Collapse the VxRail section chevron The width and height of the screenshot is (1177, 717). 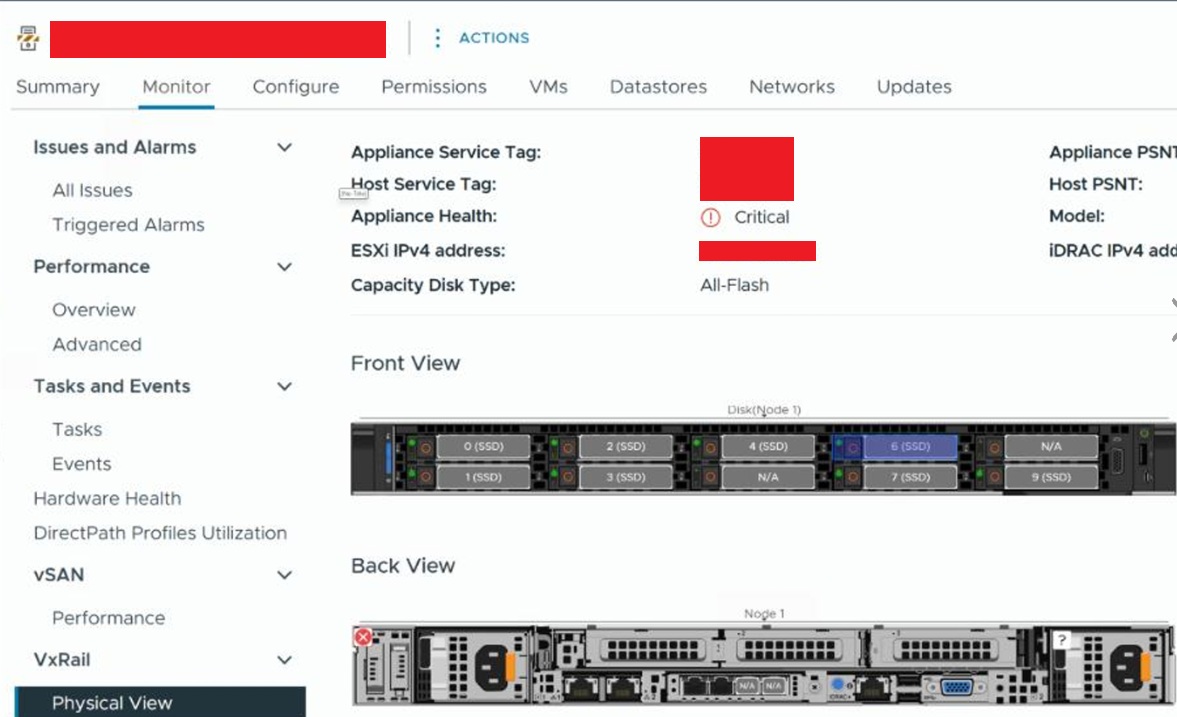point(284,660)
